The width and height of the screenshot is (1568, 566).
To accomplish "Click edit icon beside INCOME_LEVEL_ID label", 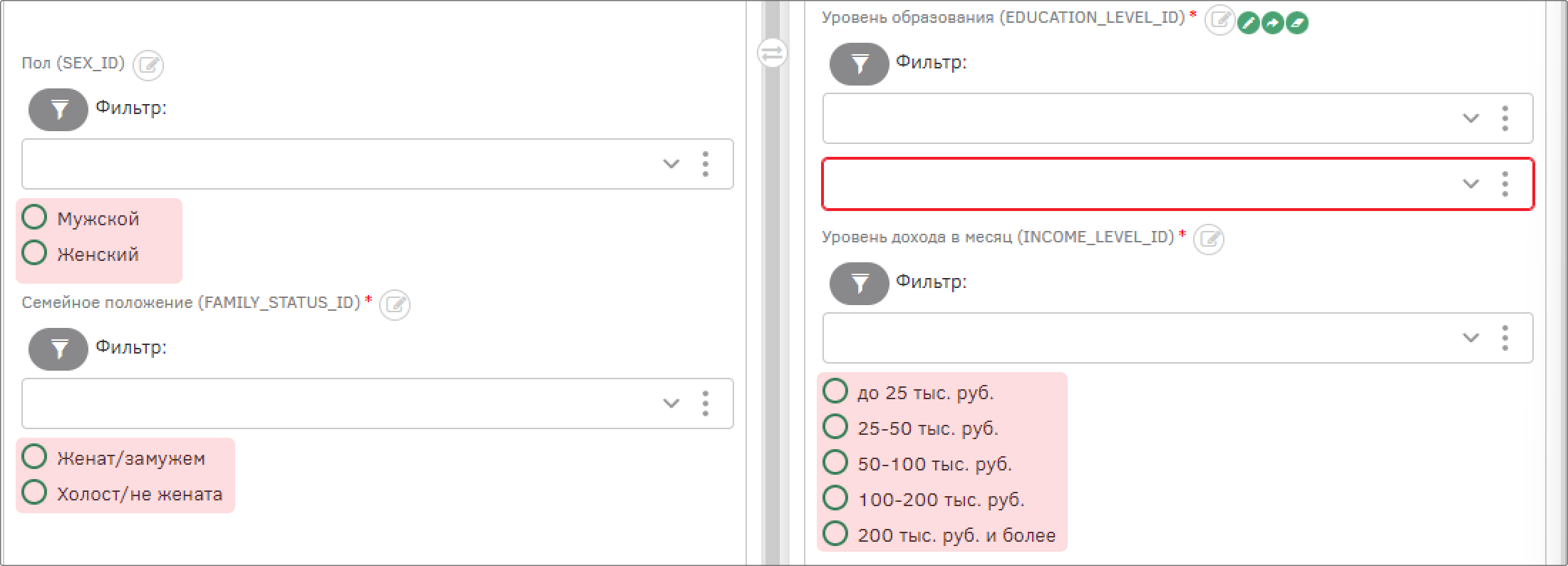I will click(x=1209, y=240).
